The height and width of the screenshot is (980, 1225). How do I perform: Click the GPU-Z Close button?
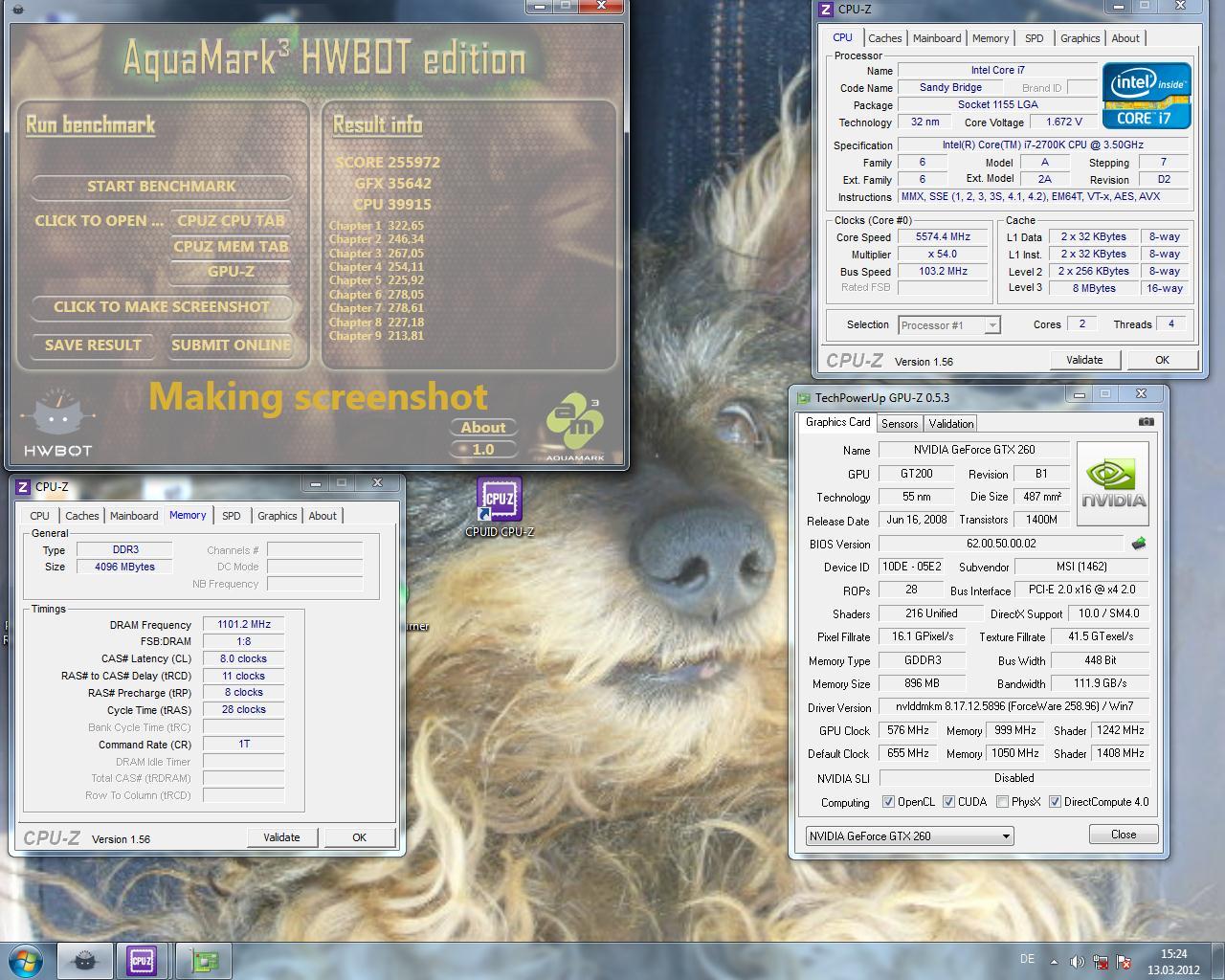[1124, 835]
